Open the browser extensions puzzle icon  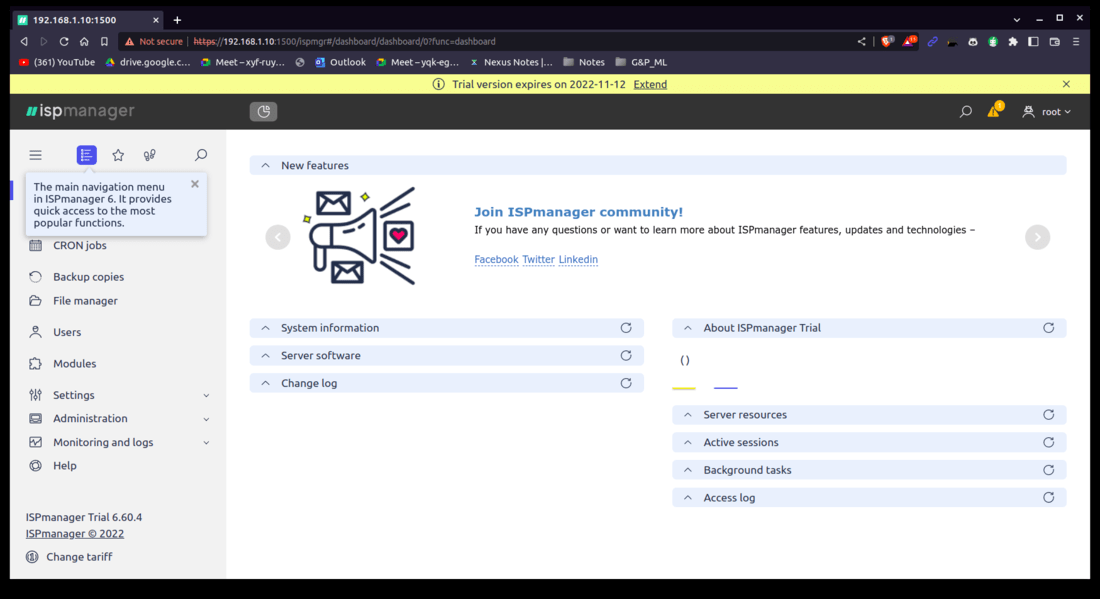point(1013,41)
